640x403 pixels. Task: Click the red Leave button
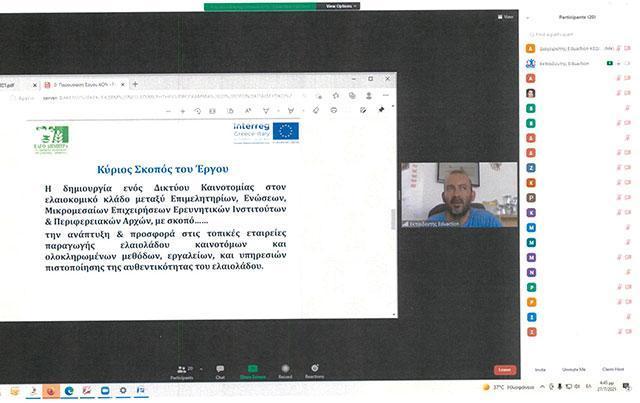coord(505,369)
